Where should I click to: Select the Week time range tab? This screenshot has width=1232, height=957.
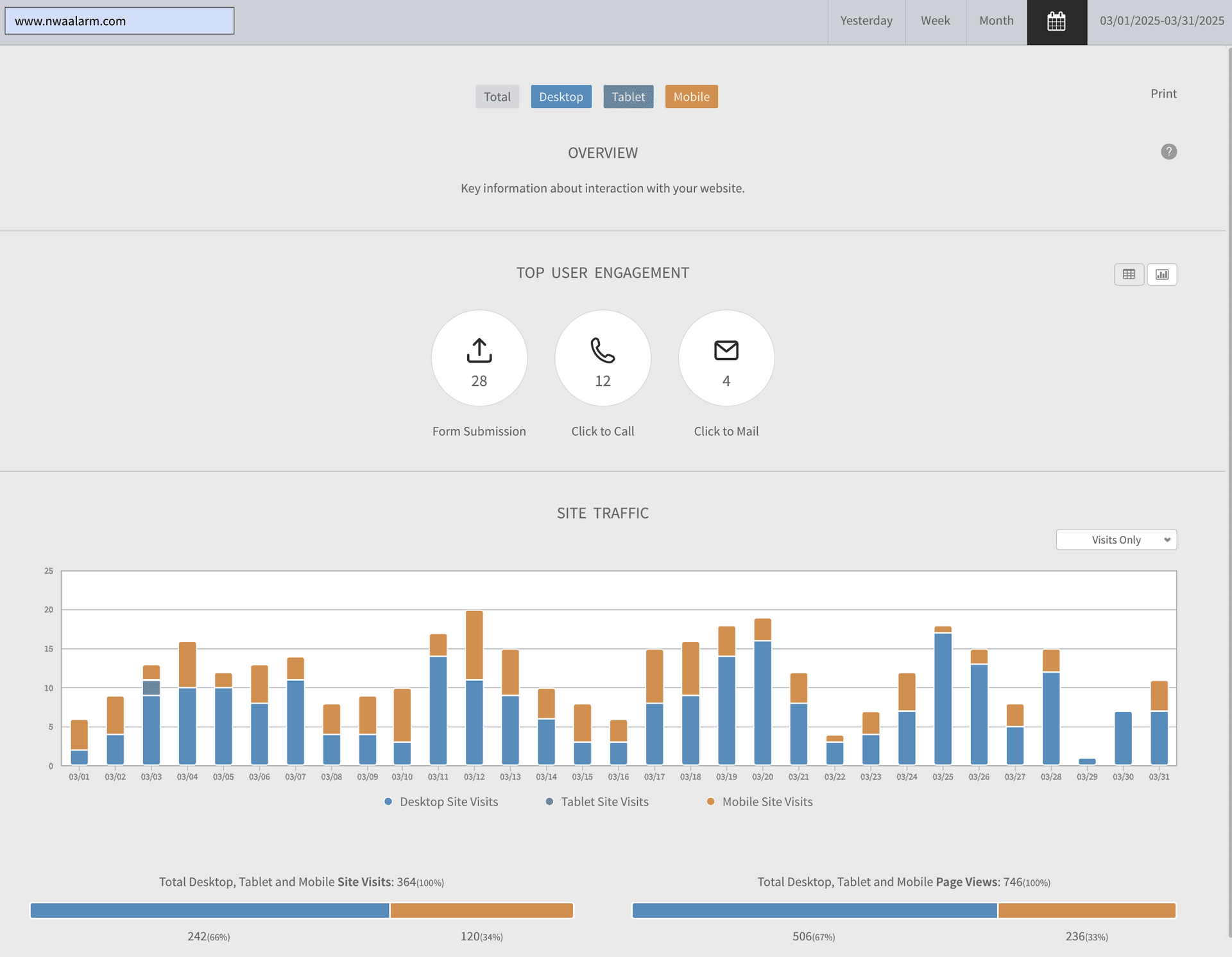(935, 21)
